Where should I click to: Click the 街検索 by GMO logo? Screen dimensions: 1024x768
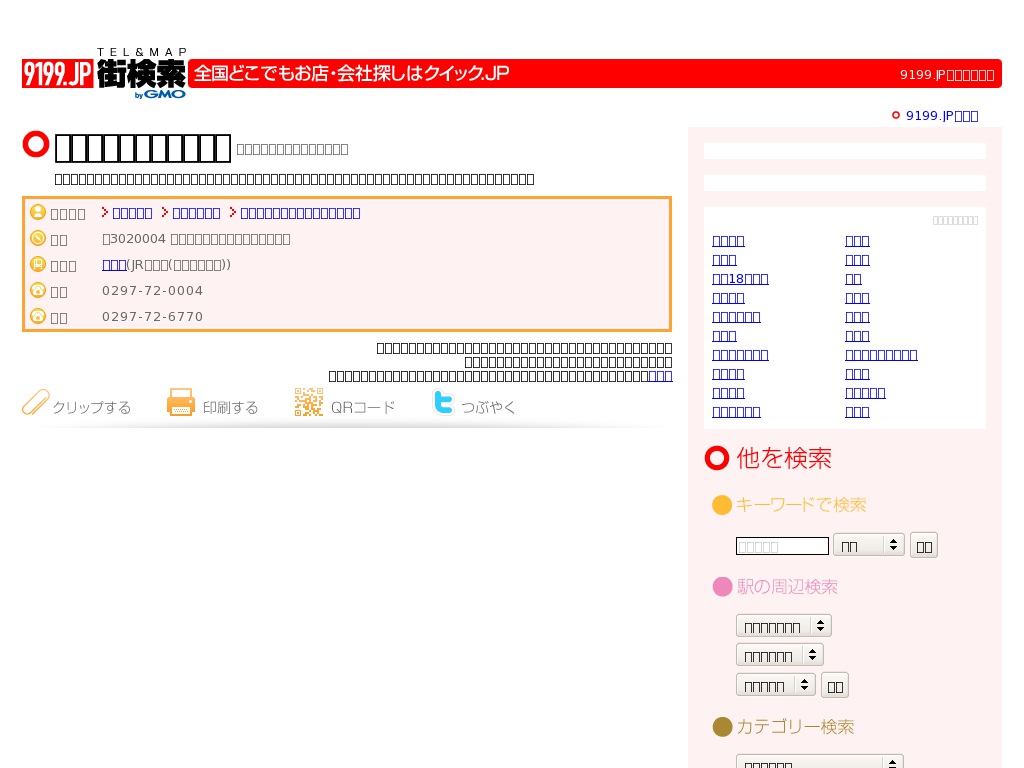point(141,75)
